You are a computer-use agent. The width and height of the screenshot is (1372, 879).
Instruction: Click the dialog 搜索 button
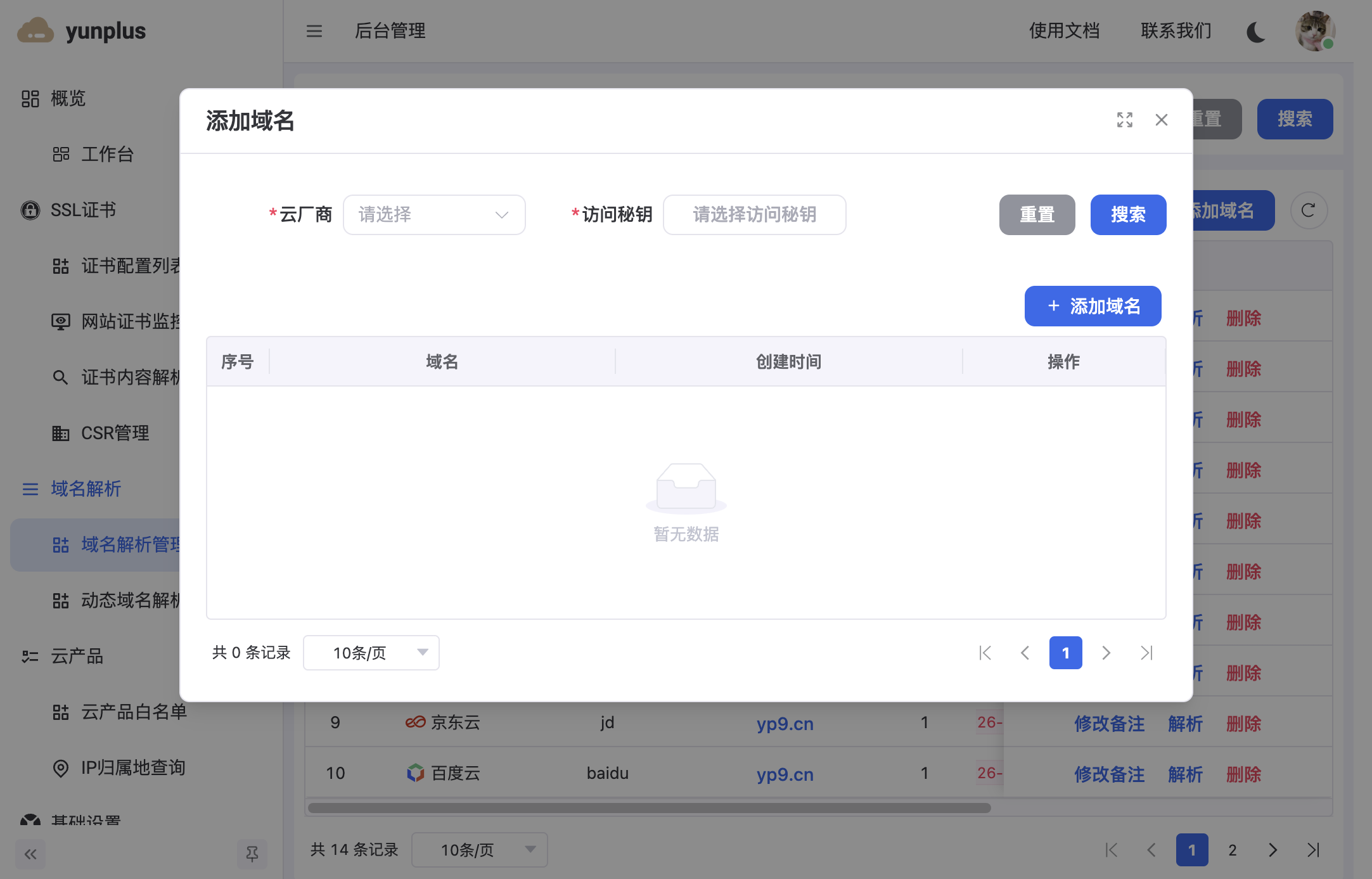point(1128,215)
